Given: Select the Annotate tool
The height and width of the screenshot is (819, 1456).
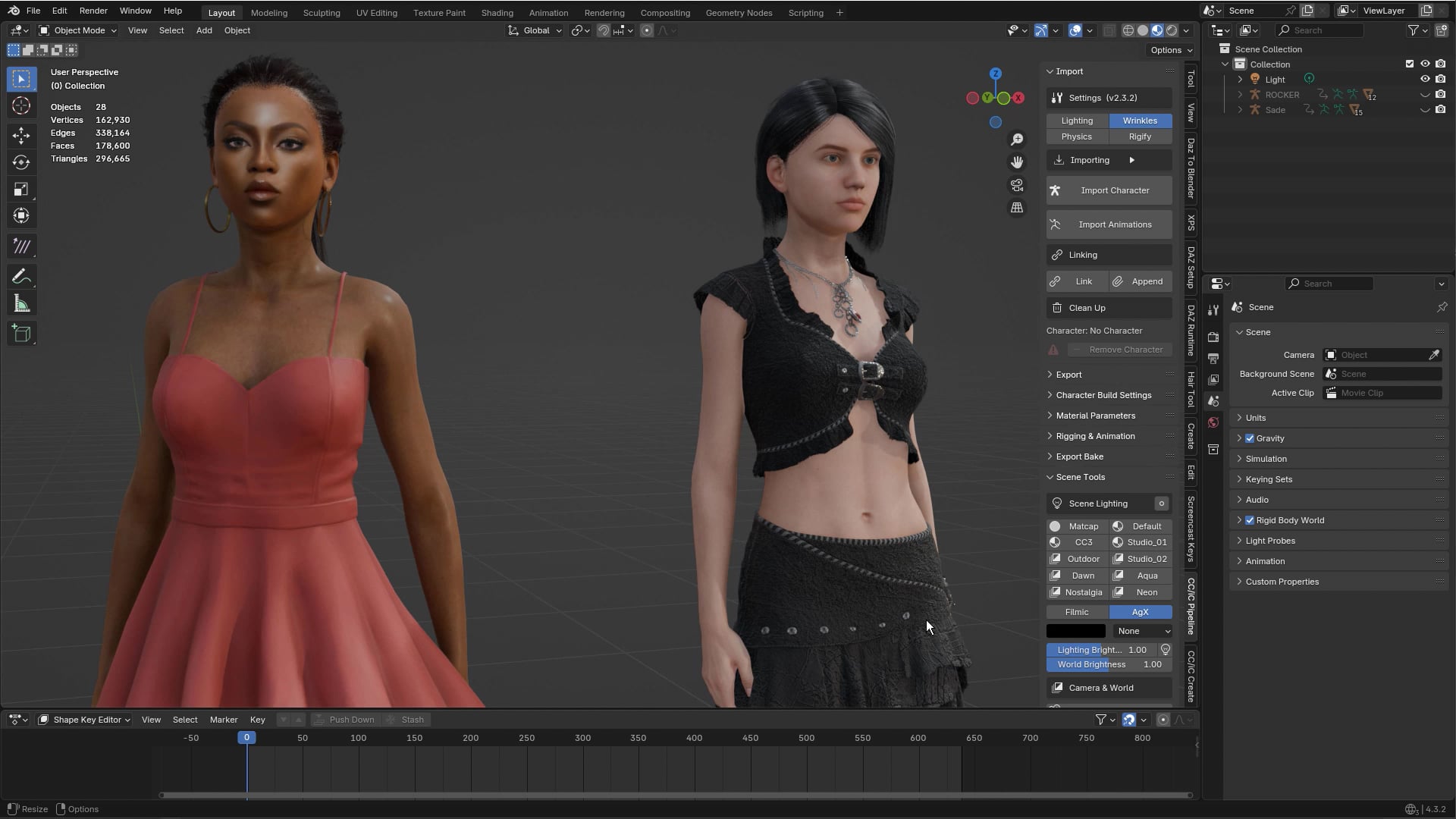Looking at the screenshot, I should (21, 277).
